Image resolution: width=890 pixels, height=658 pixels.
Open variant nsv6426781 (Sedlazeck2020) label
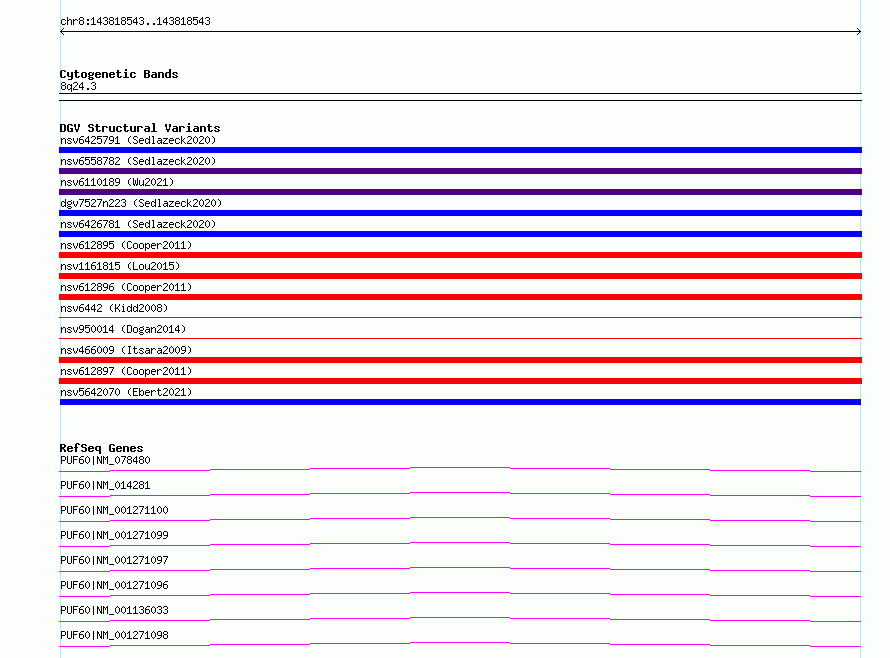138,224
